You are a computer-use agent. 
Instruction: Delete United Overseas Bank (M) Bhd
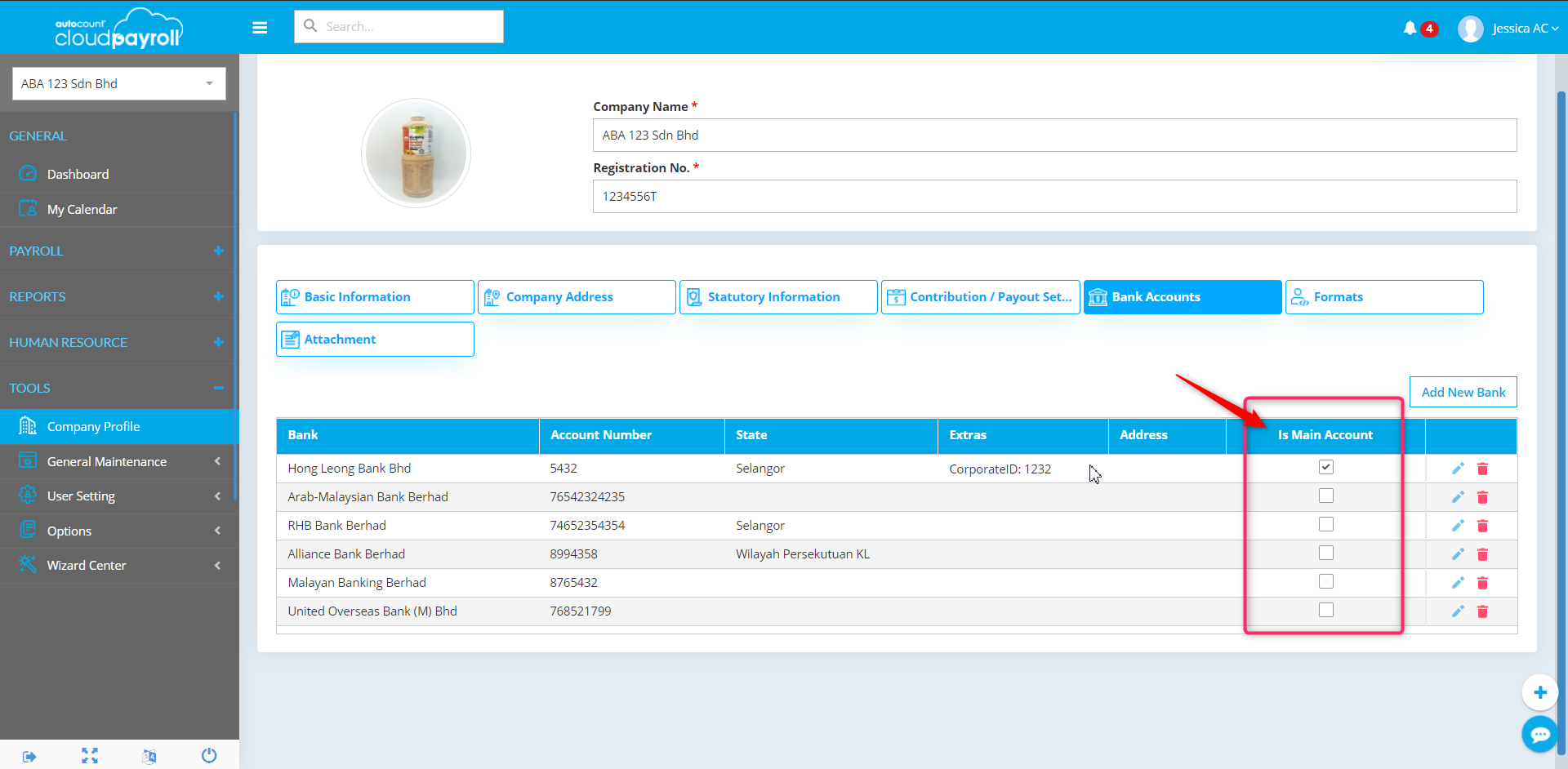click(x=1482, y=611)
